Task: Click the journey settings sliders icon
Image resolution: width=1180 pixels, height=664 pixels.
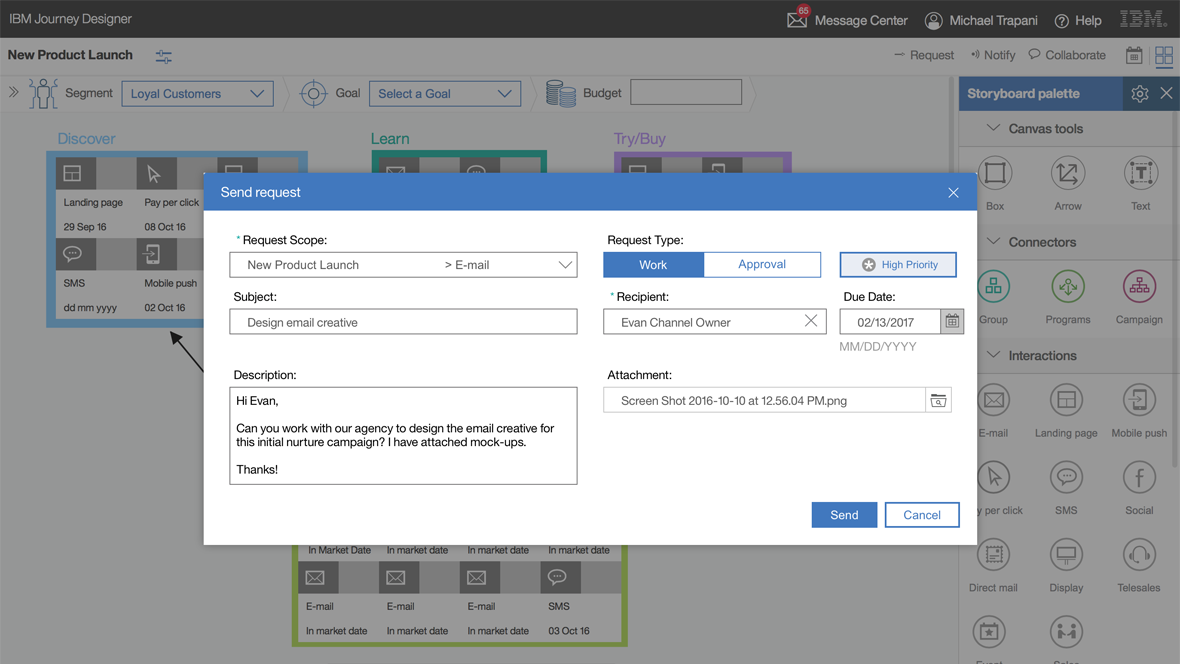Action: [163, 56]
